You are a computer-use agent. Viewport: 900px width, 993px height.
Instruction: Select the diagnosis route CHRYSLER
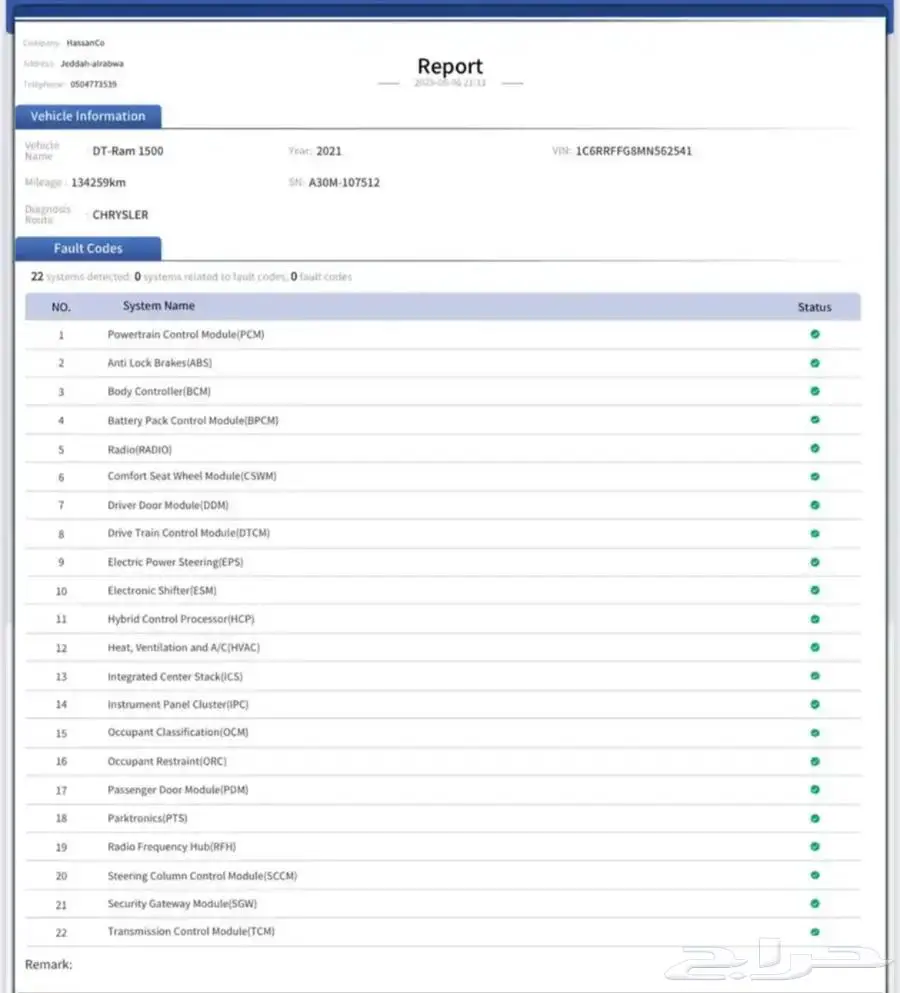click(120, 215)
